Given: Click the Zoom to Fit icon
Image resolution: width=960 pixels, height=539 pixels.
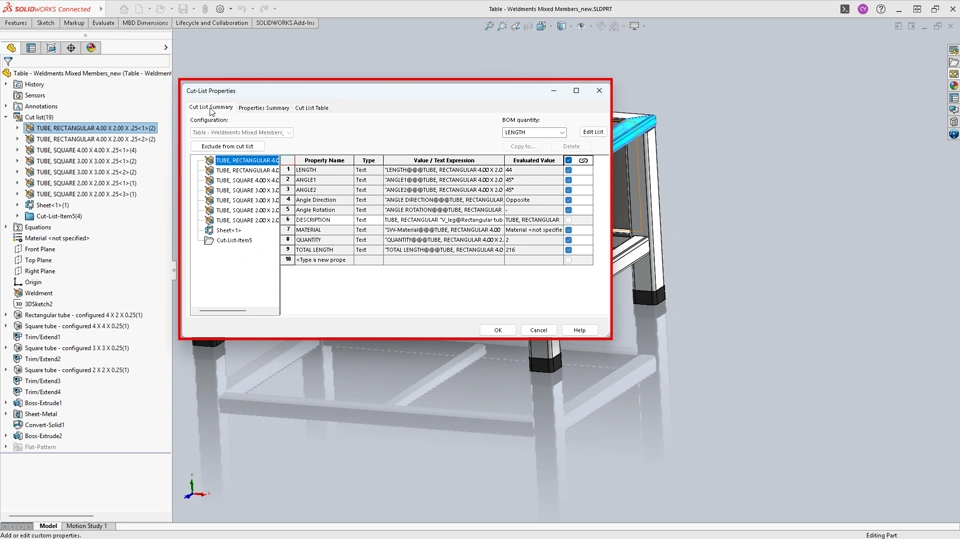Looking at the screenshot, I should pos(489,26).
